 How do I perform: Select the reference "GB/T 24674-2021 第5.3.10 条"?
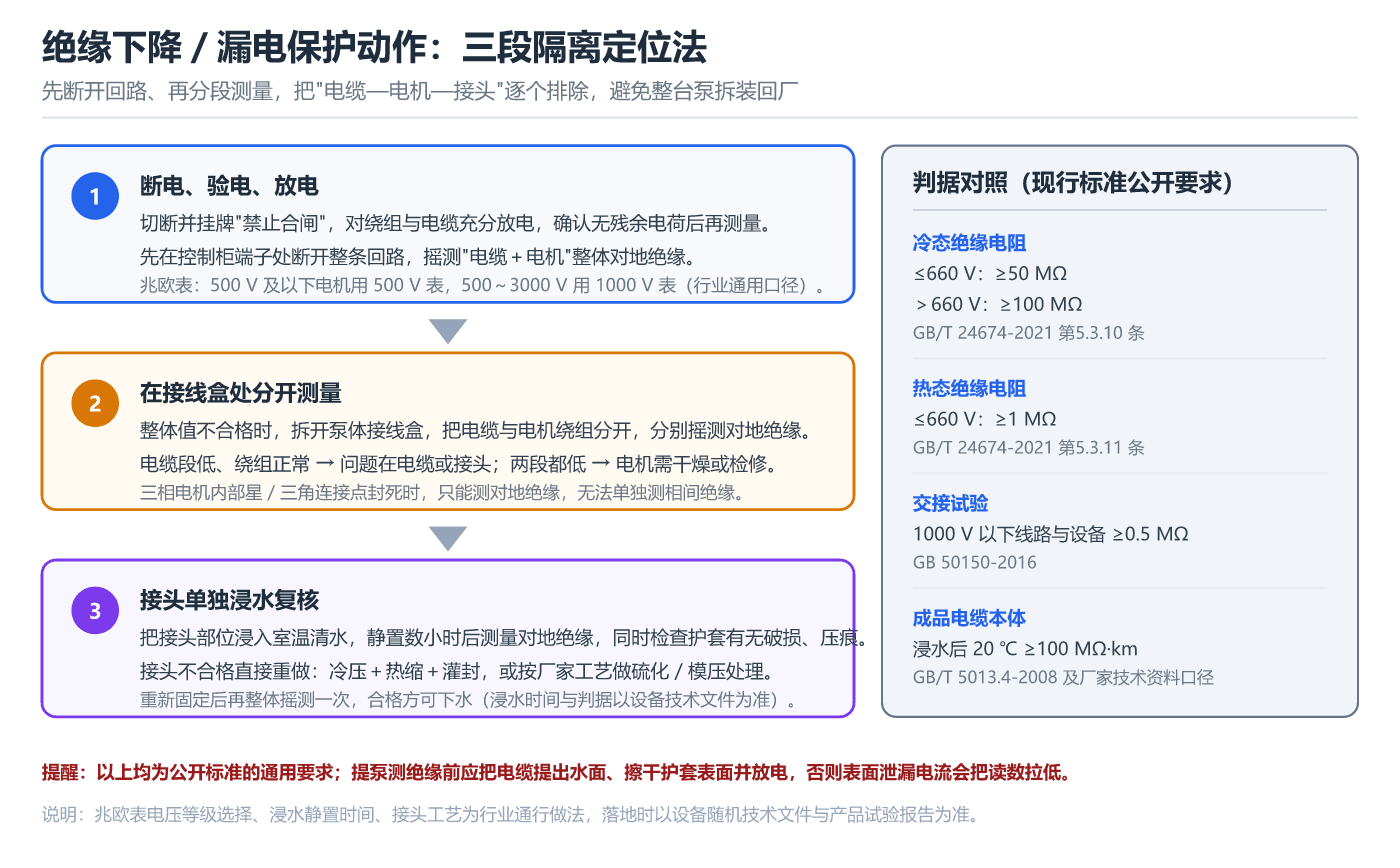coord(1029,333)
